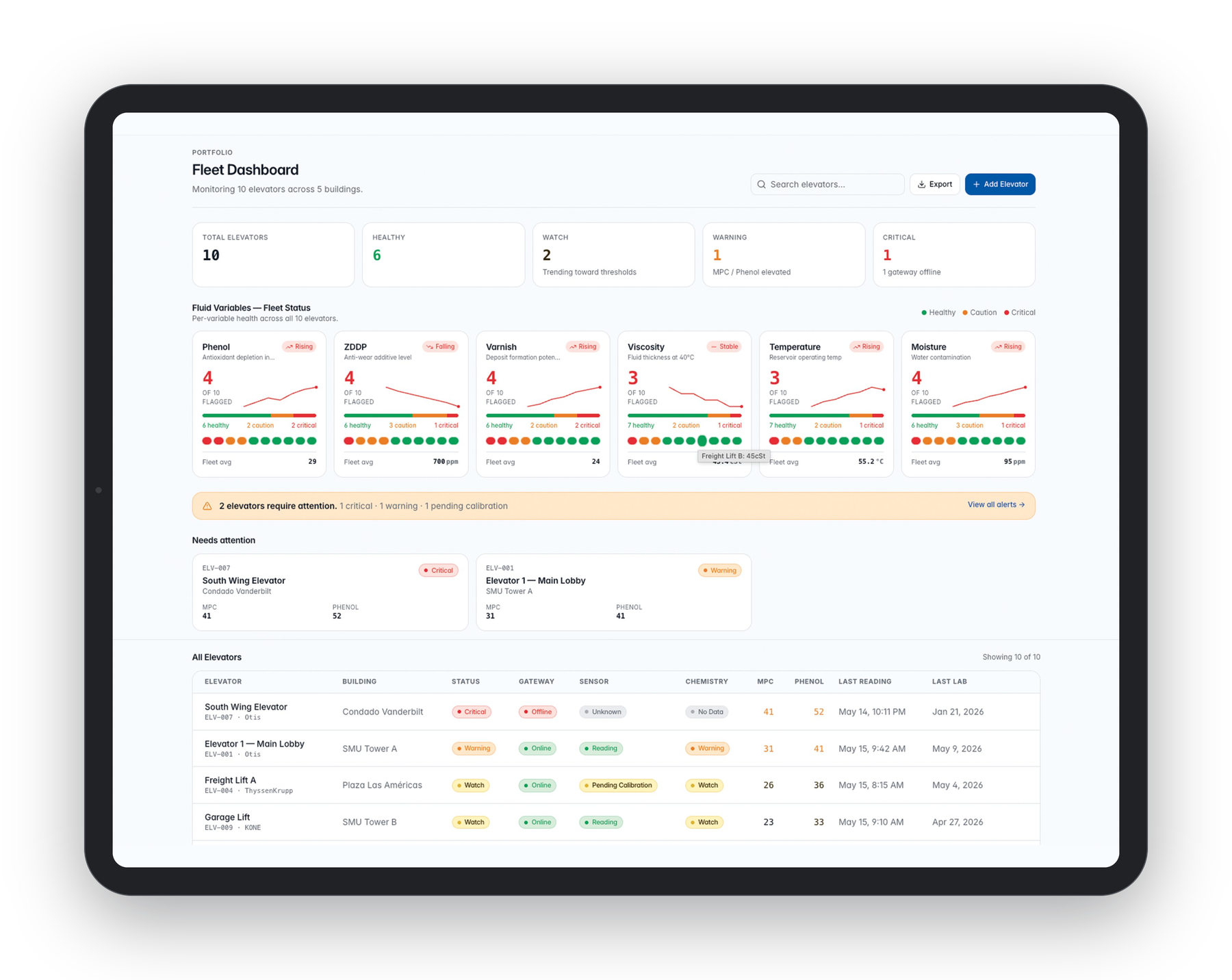Sort by the Status column header
The height and width of the screenshot is (980, 1232).
click(x=465, y=682)
